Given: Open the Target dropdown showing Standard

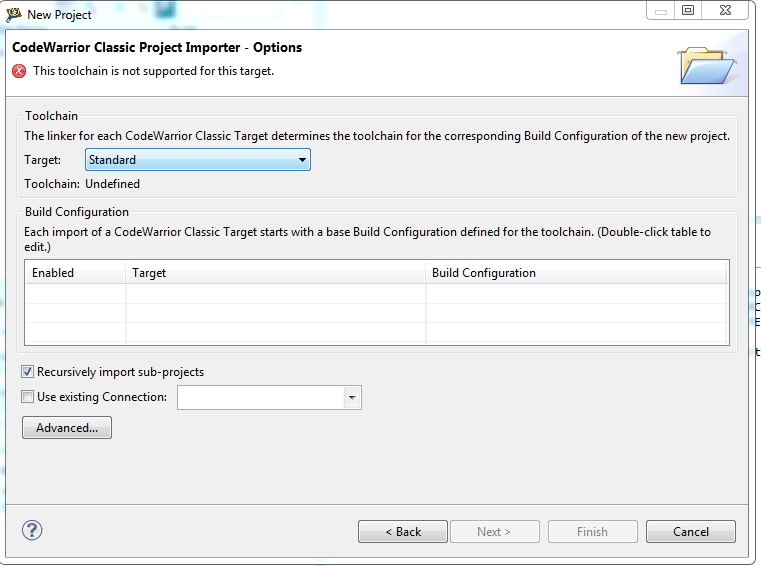Looking at the screenshot, I should [x=197, y=160].
